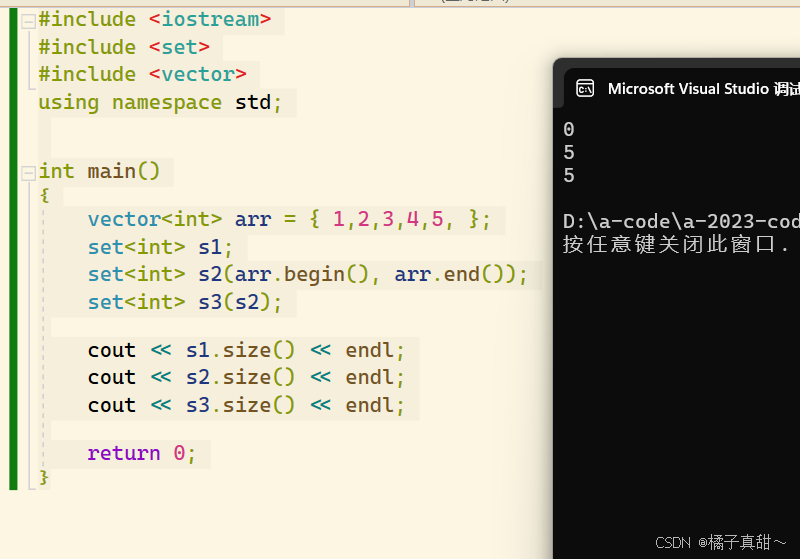Click the '#include <iostream>' line
Screen dimensions: 800x559
click(155, 20)
